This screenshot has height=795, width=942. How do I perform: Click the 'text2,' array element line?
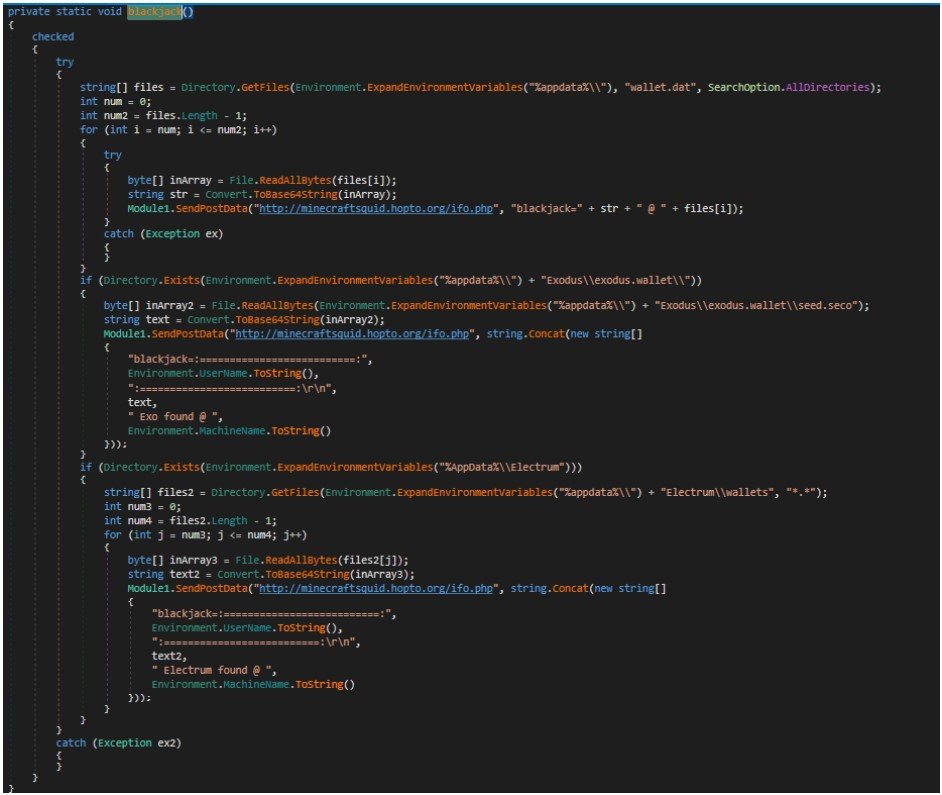[x=169, y=656]
